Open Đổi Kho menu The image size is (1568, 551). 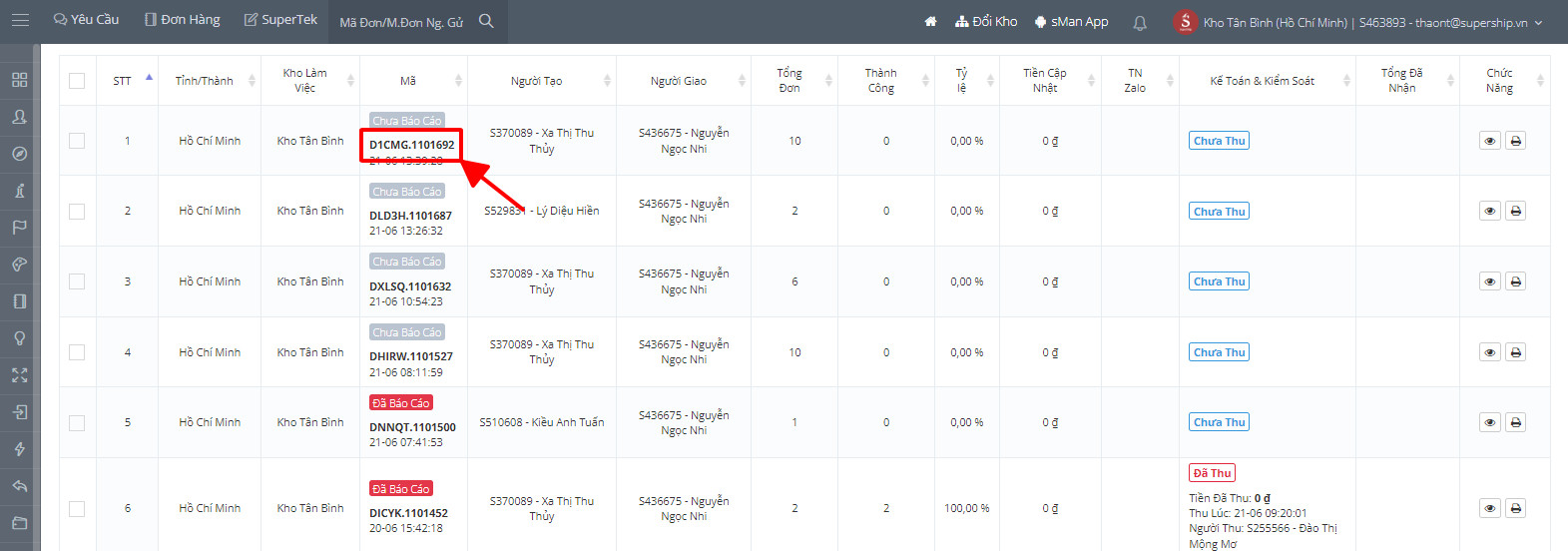coord(986,21)
